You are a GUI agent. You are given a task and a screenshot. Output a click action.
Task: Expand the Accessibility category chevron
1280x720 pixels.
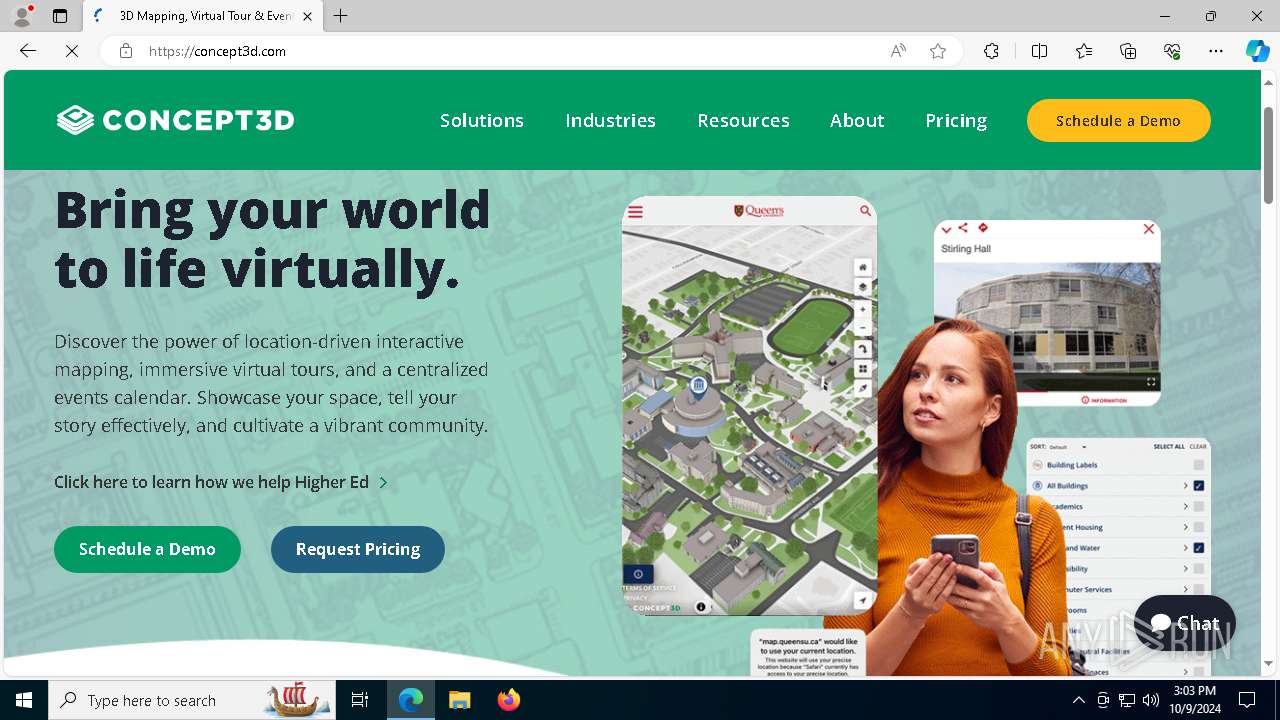(1185, 568)
